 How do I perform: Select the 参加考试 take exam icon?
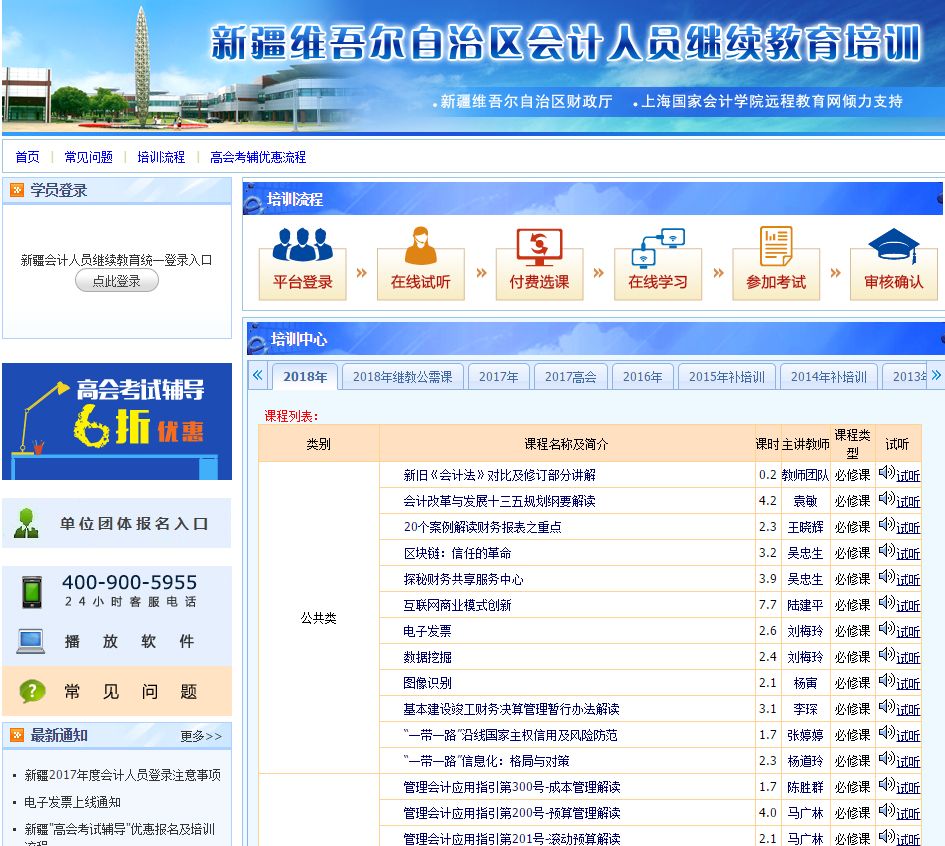point(776,246)
